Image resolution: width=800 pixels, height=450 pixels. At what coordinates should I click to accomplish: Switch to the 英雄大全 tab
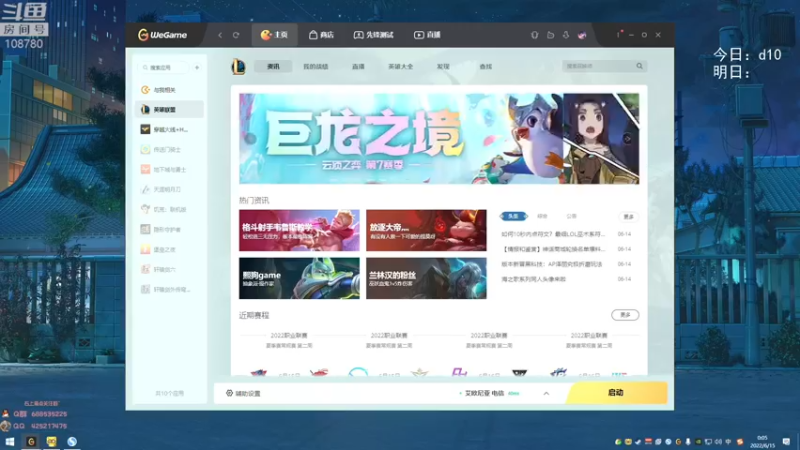(401, 66)
